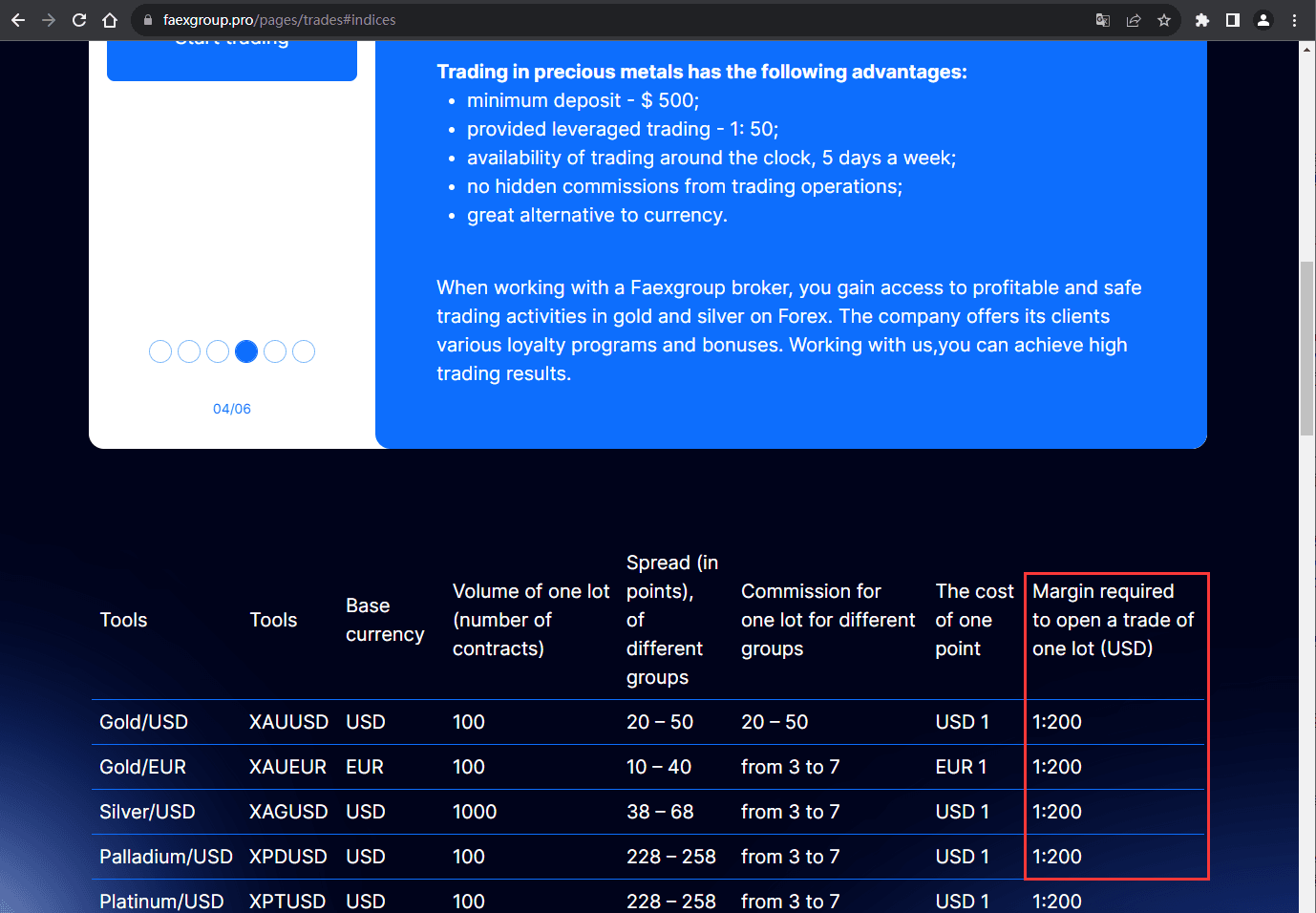Click Volume of one lot header
Viewport: 1316px width, 913px height.
531,620
